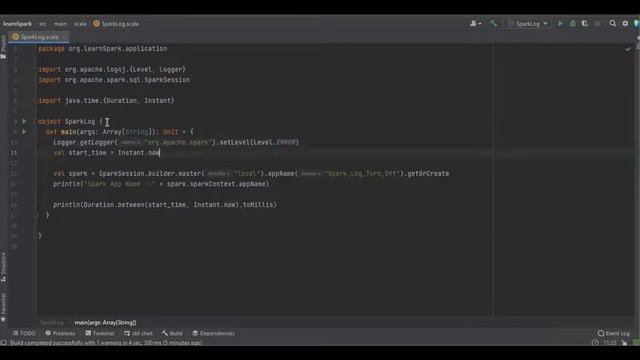Open the sbt shell tool window

click(x=138, y=333)
